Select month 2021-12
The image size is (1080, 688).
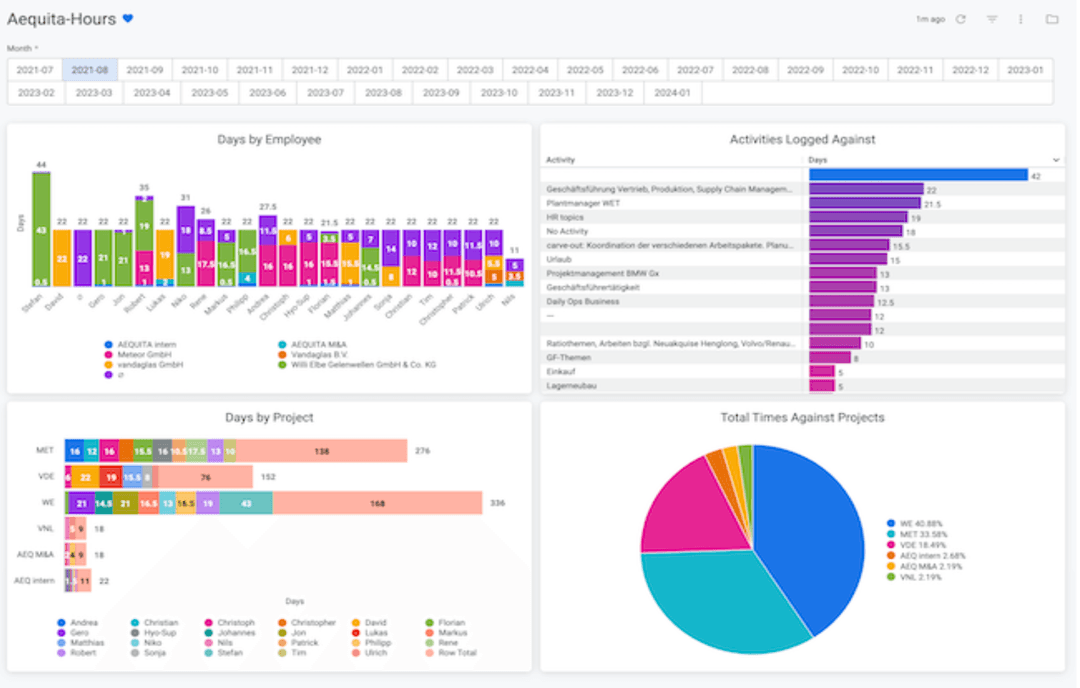click(310, 70)
